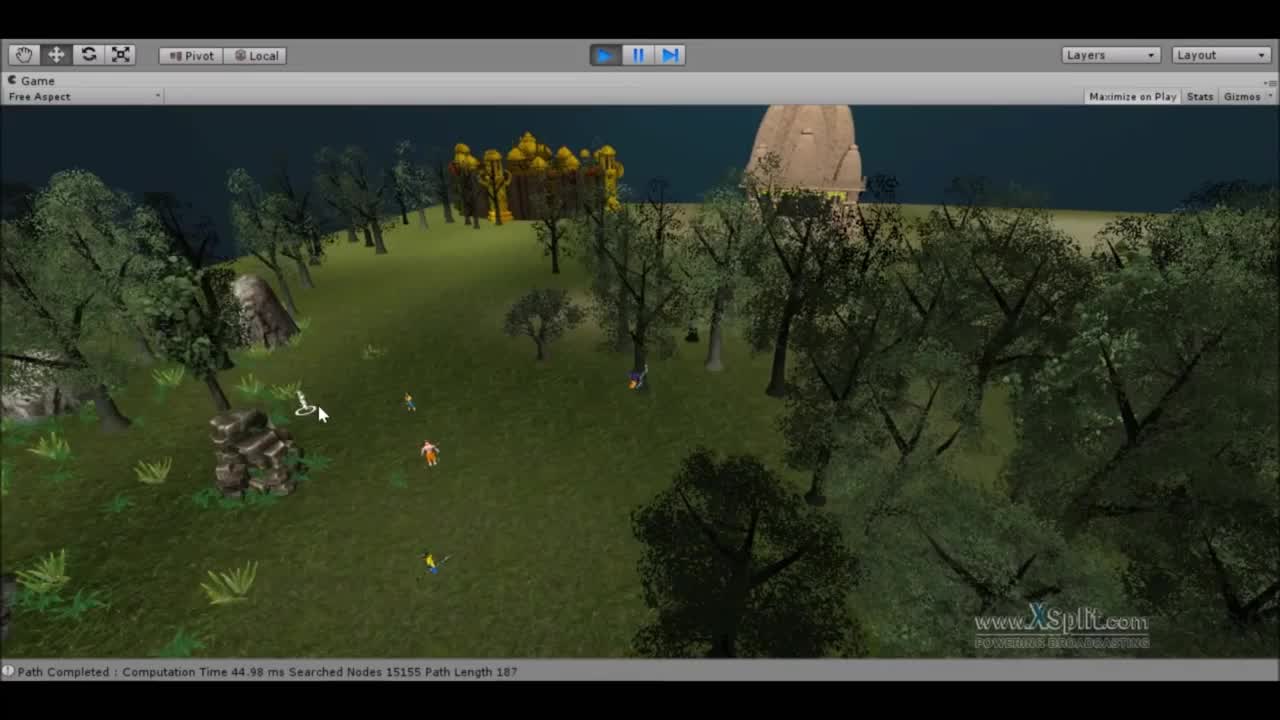Toggle Local to switch to Global coordinates
This screenshot has width=1280, height=720.
(x=255, y=55)
